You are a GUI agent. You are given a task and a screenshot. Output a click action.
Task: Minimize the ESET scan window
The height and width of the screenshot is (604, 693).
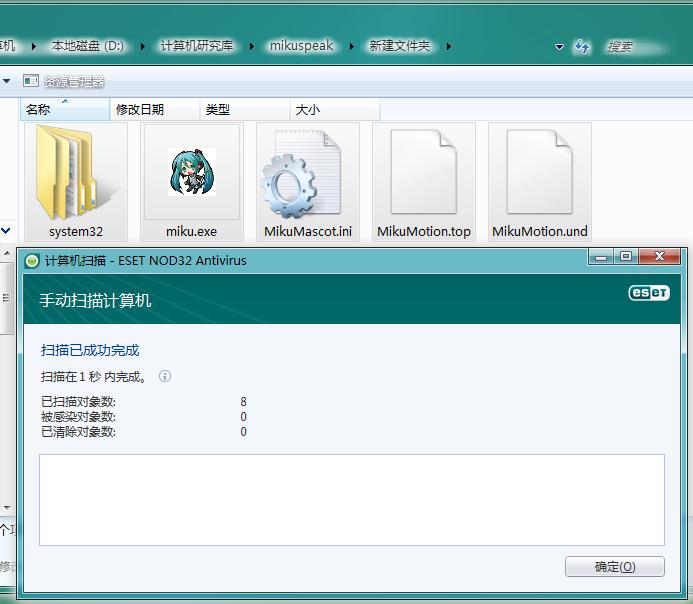pyautogui.click(x=601, y=257)
